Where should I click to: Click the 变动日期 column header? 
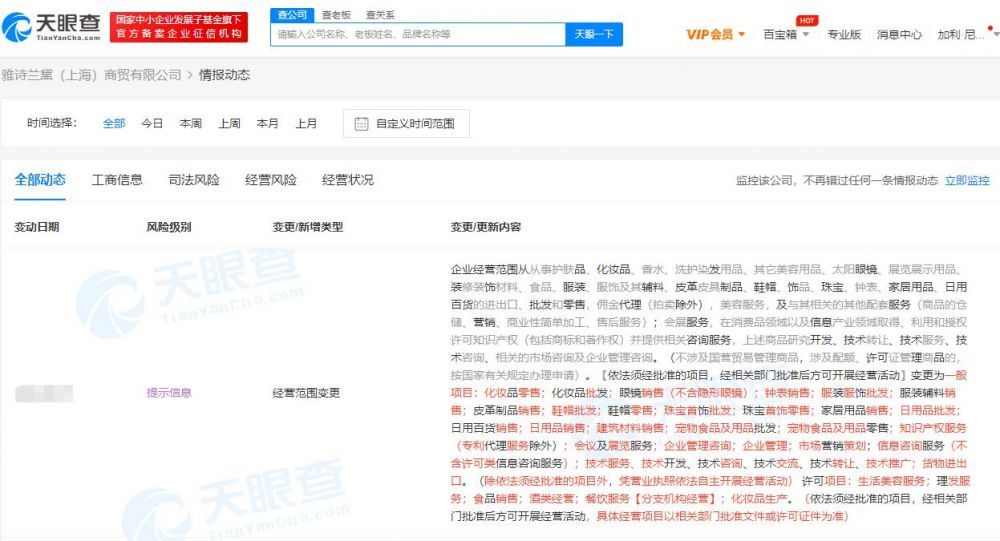pyautogui.click(x=37, y=227)
